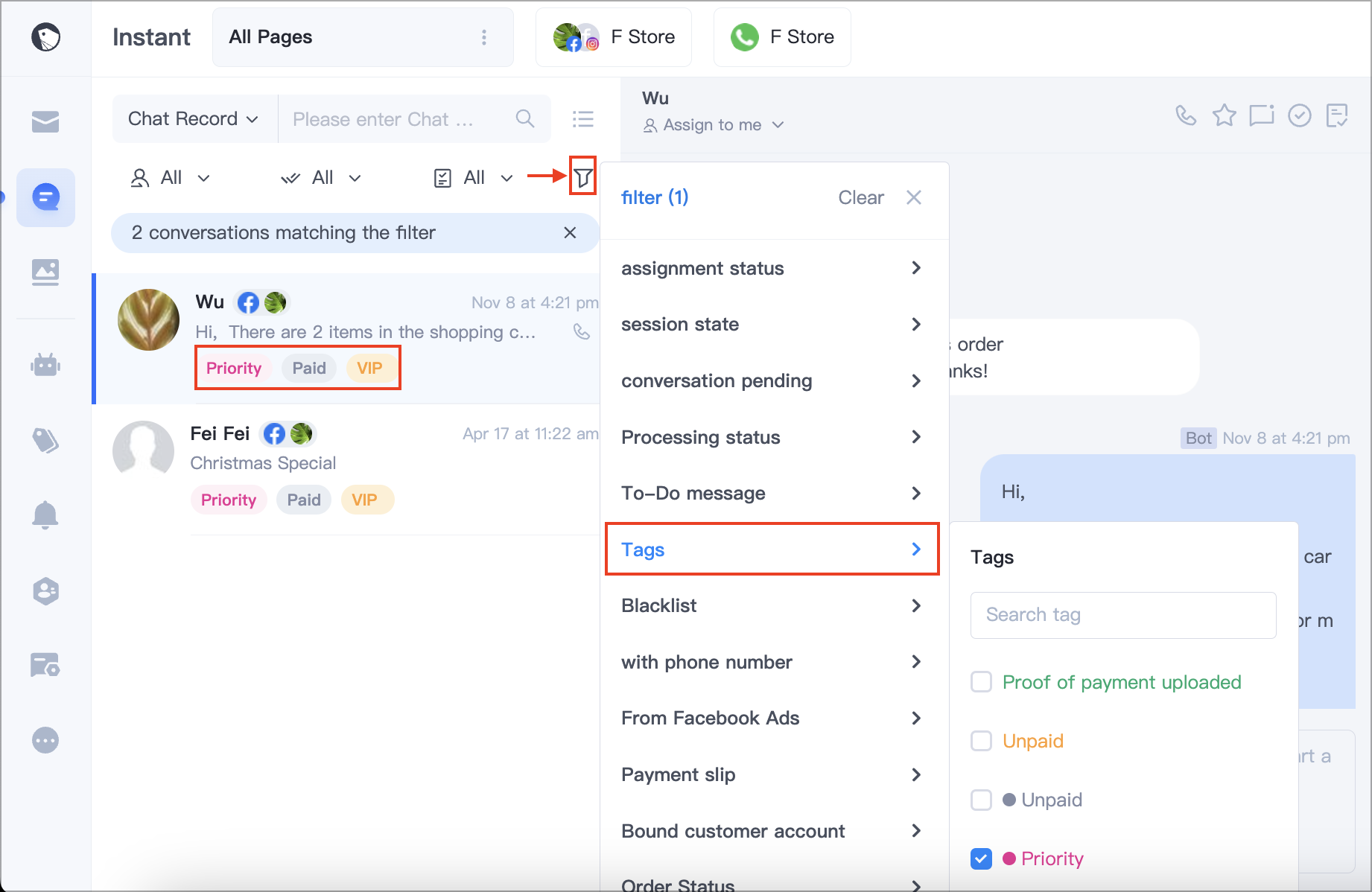Open To-Do message filter option
This screenshot has height=892, width=1372.
click(x=772, y=493)
